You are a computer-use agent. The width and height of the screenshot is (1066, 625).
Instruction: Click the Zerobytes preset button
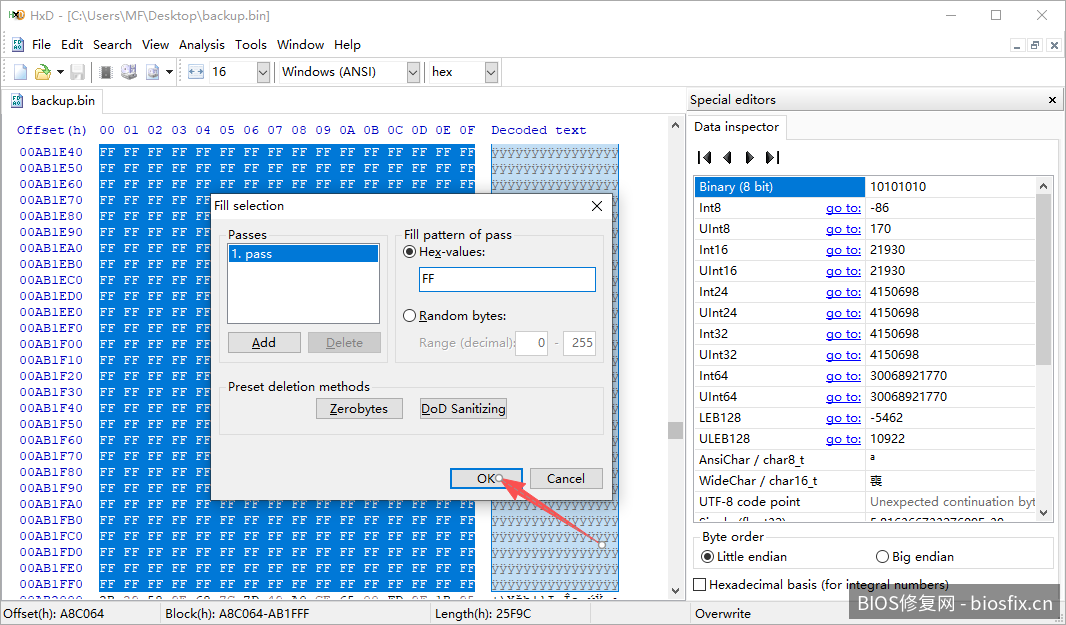coord(359,409)
